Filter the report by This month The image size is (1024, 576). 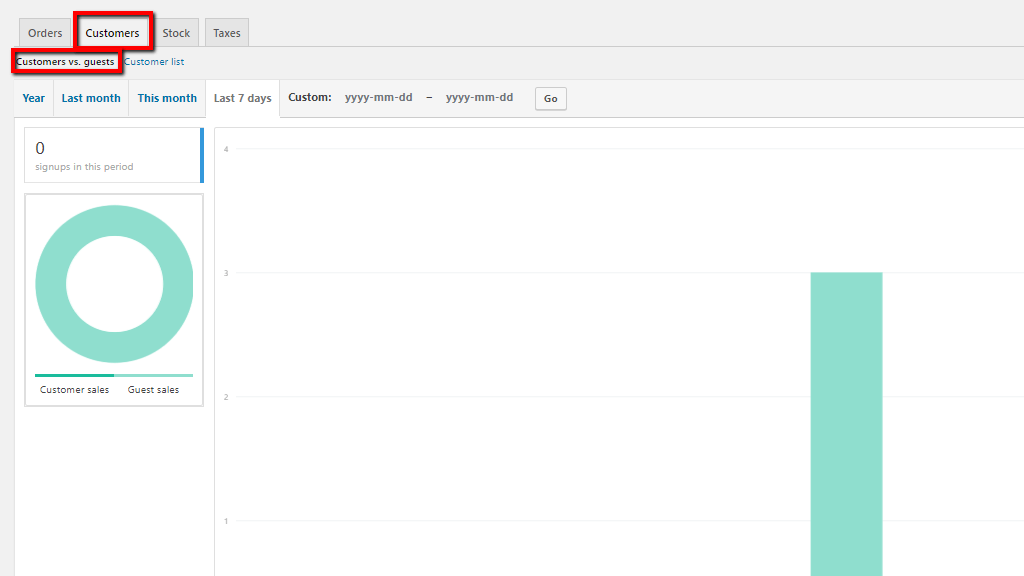pyautogui.click(x=167, y=98)
